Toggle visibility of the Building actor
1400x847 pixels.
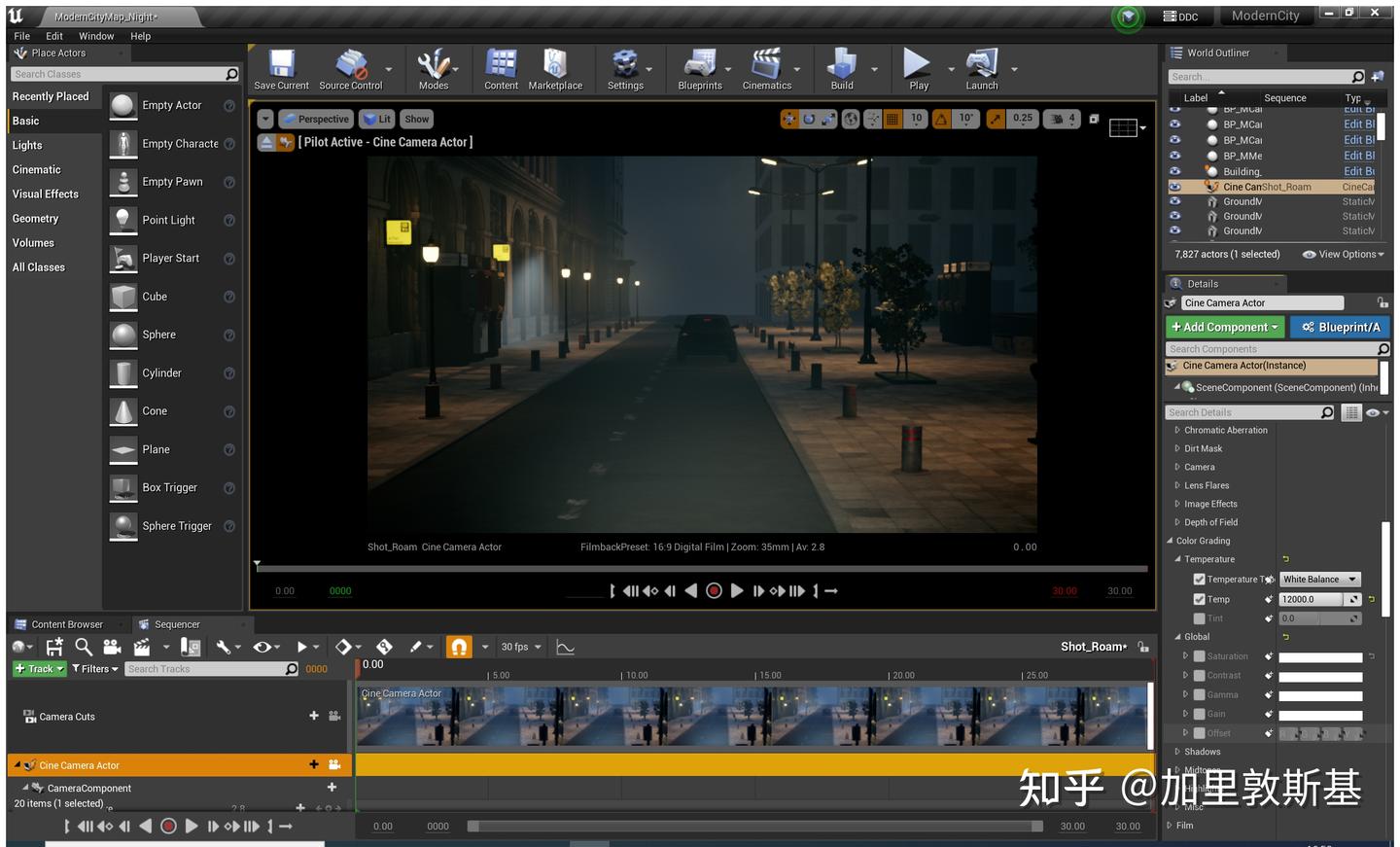tap(1174, 171)
